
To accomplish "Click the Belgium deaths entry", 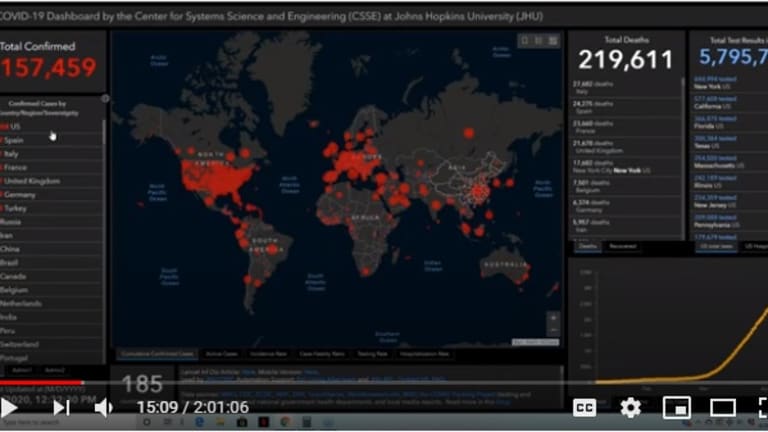I will pyautogui.click(x=625, y=186).
